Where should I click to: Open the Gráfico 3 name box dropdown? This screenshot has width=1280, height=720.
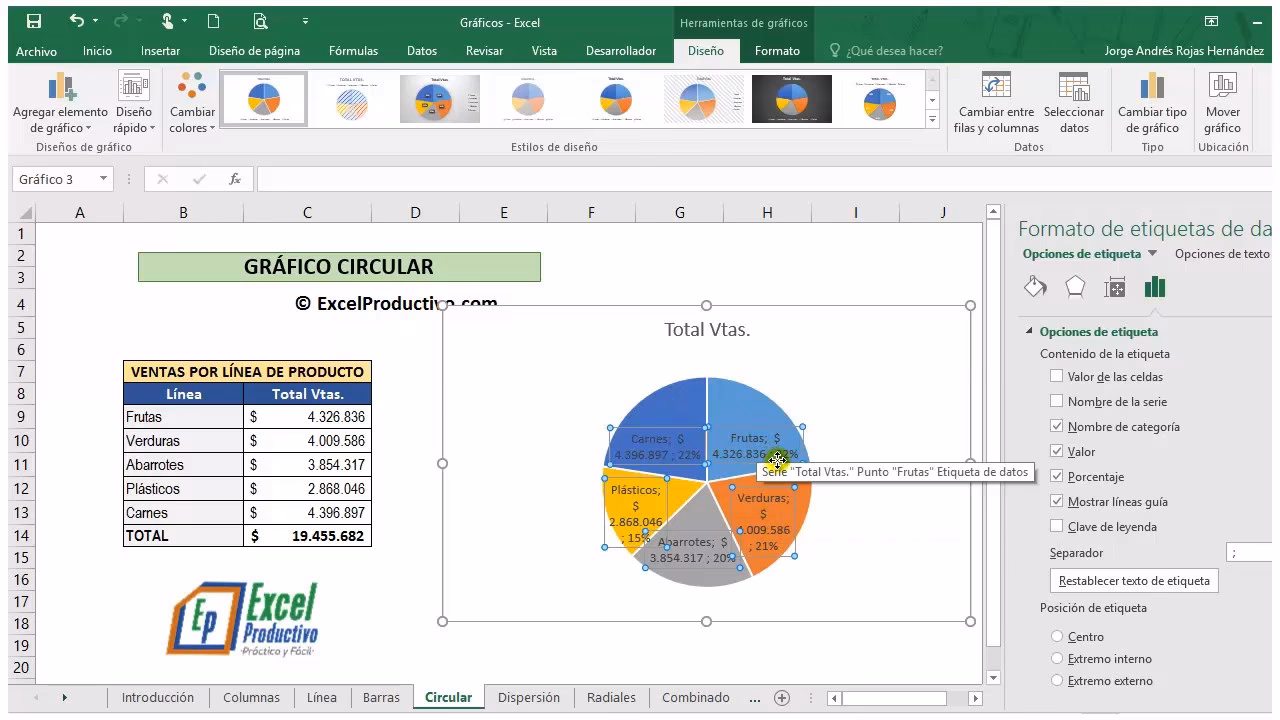point(104,179)
